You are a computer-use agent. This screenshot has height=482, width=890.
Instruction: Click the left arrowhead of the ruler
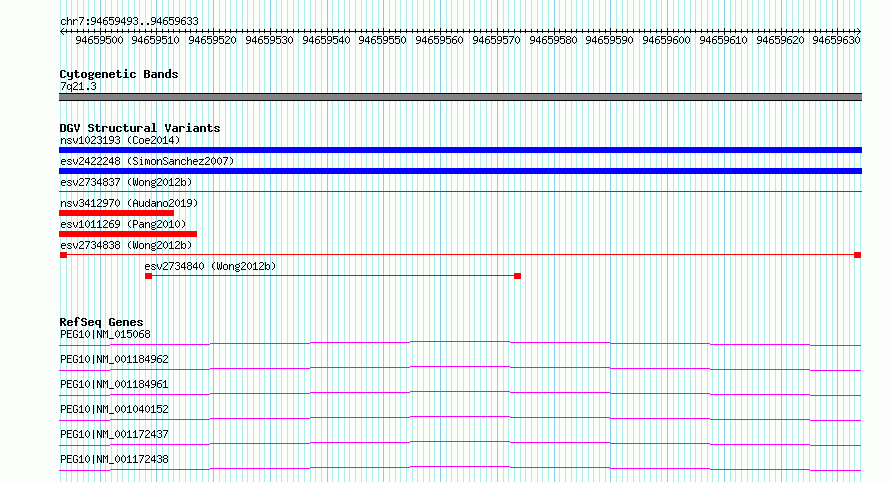pyautogui.click(x=62, y=32)
